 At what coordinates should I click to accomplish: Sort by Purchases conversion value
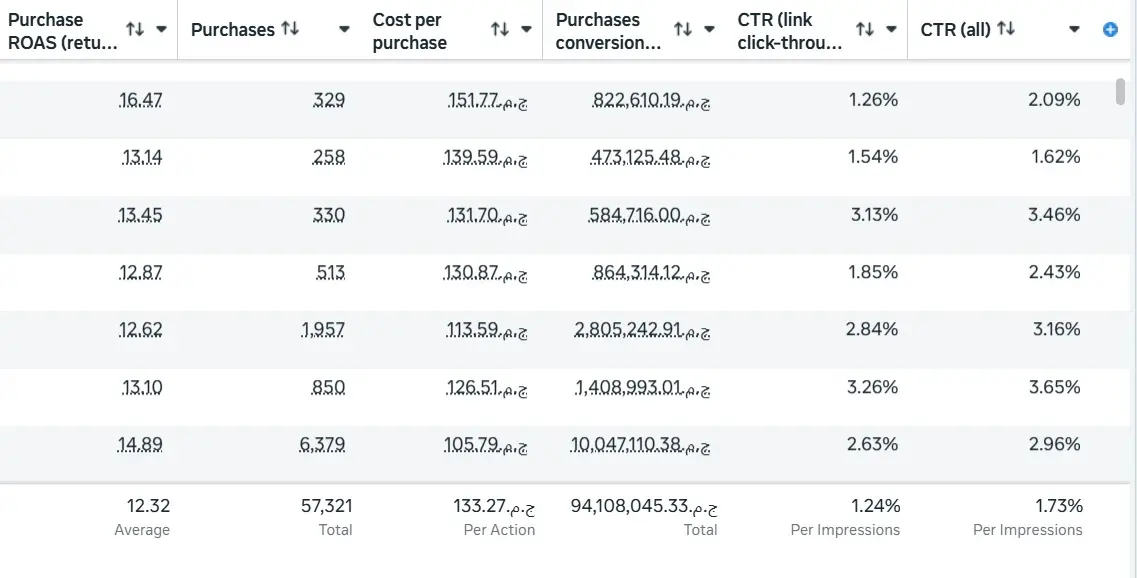coord(683,30)
